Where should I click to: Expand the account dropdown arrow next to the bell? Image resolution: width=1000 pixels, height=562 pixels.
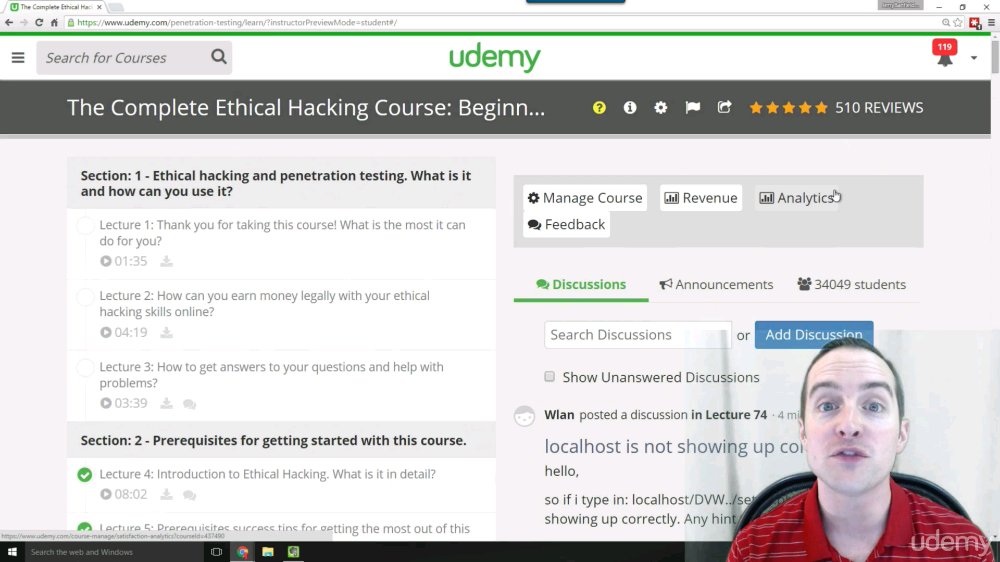click(x=974, y=58)
